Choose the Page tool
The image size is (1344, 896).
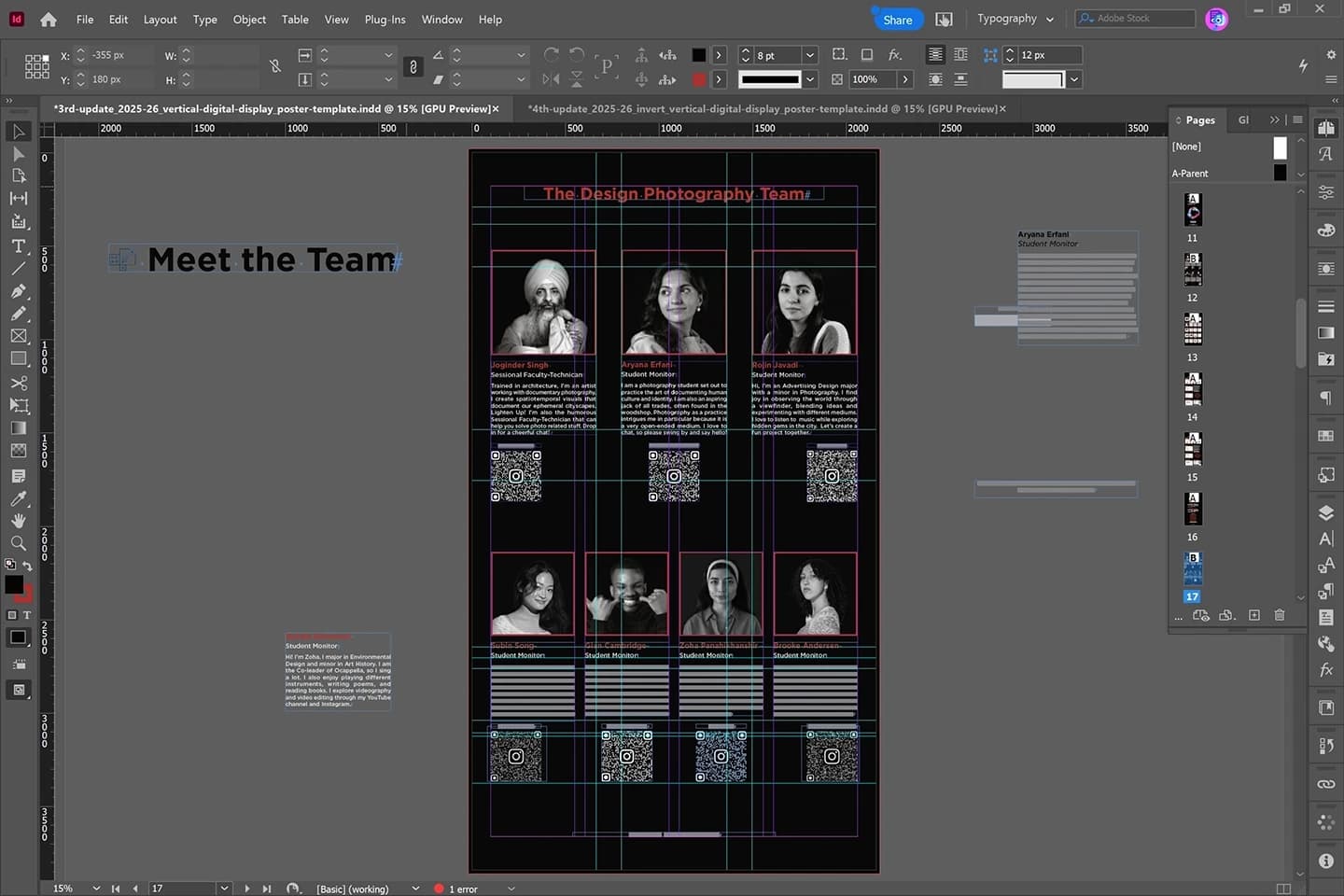click(19, 175)
